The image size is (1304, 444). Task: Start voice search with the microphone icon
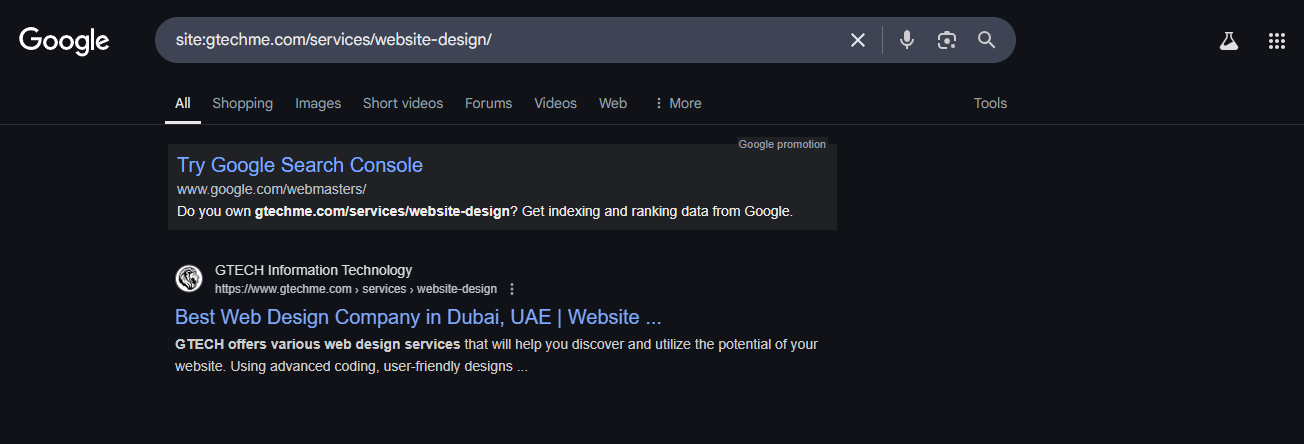(907, 40)
